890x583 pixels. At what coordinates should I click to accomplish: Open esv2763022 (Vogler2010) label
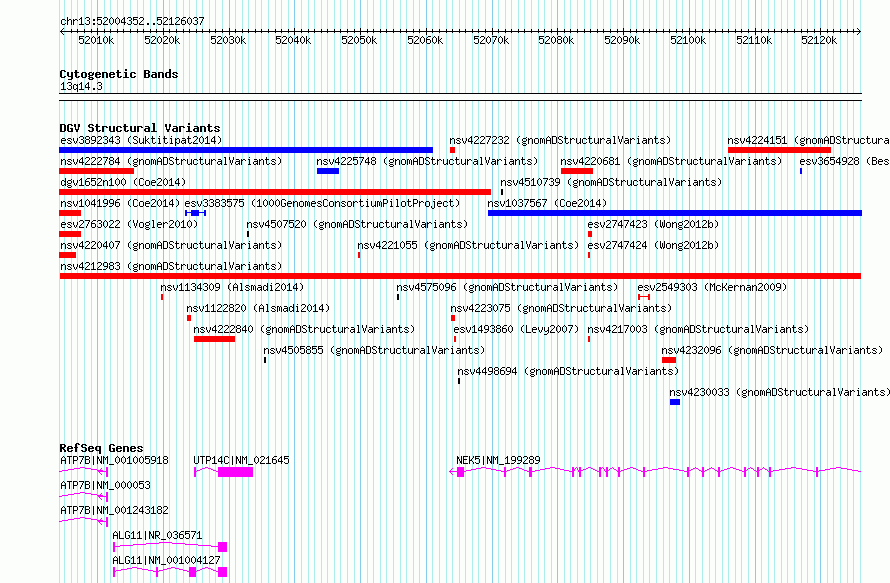coord(129,224)
